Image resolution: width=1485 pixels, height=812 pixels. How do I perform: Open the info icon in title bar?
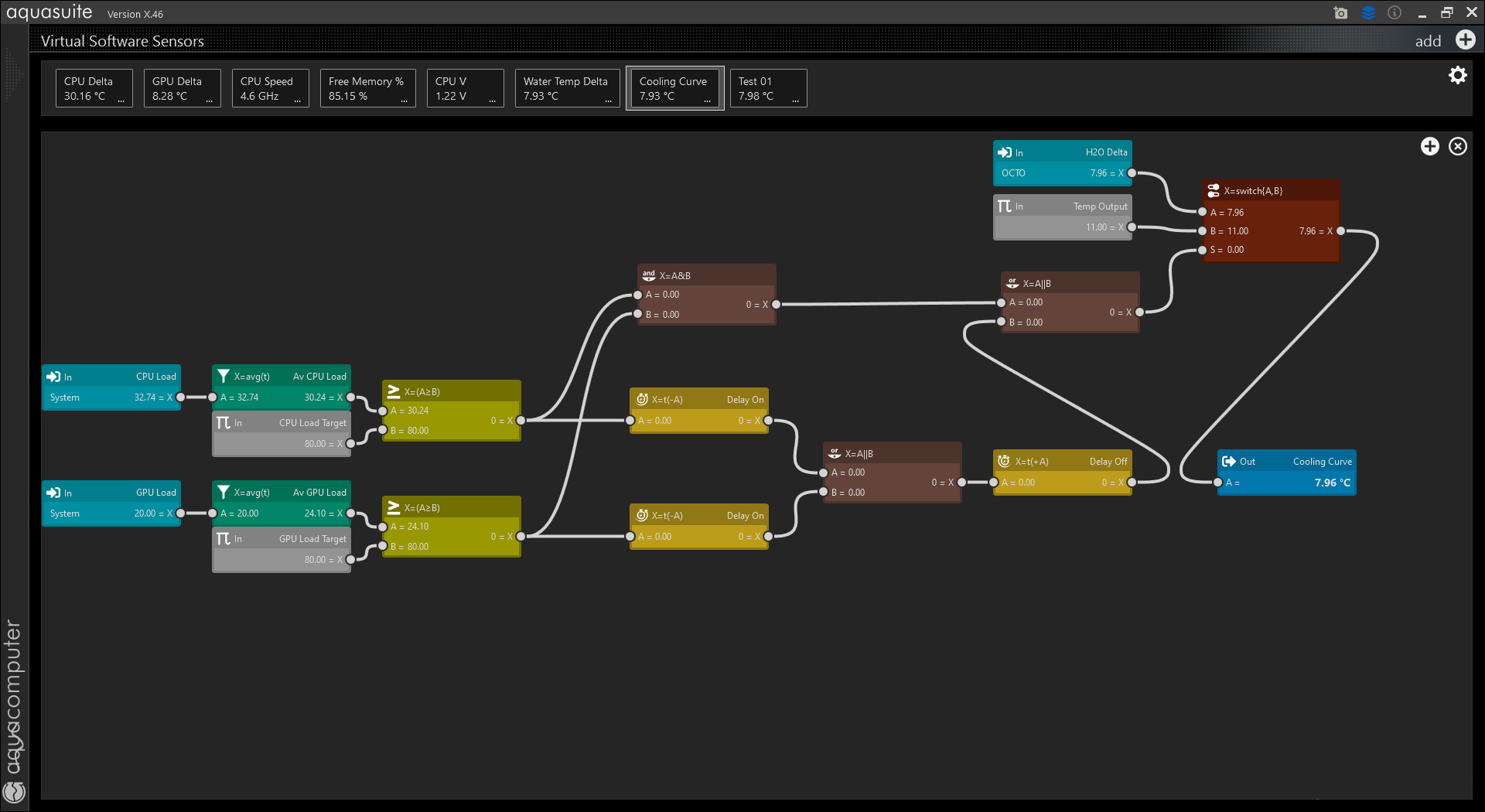(x=1395, y=13)
